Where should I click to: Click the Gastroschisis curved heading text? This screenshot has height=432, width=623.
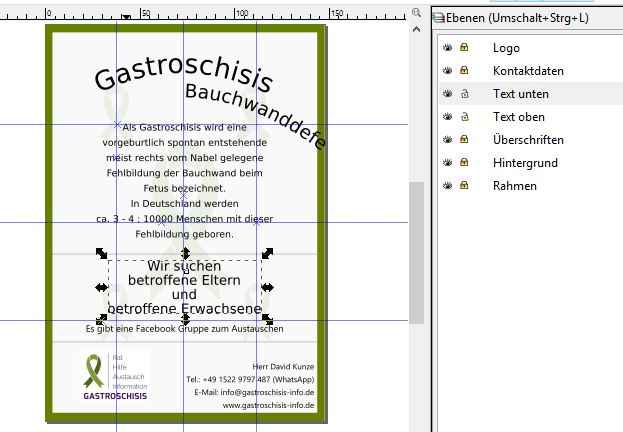184,72
